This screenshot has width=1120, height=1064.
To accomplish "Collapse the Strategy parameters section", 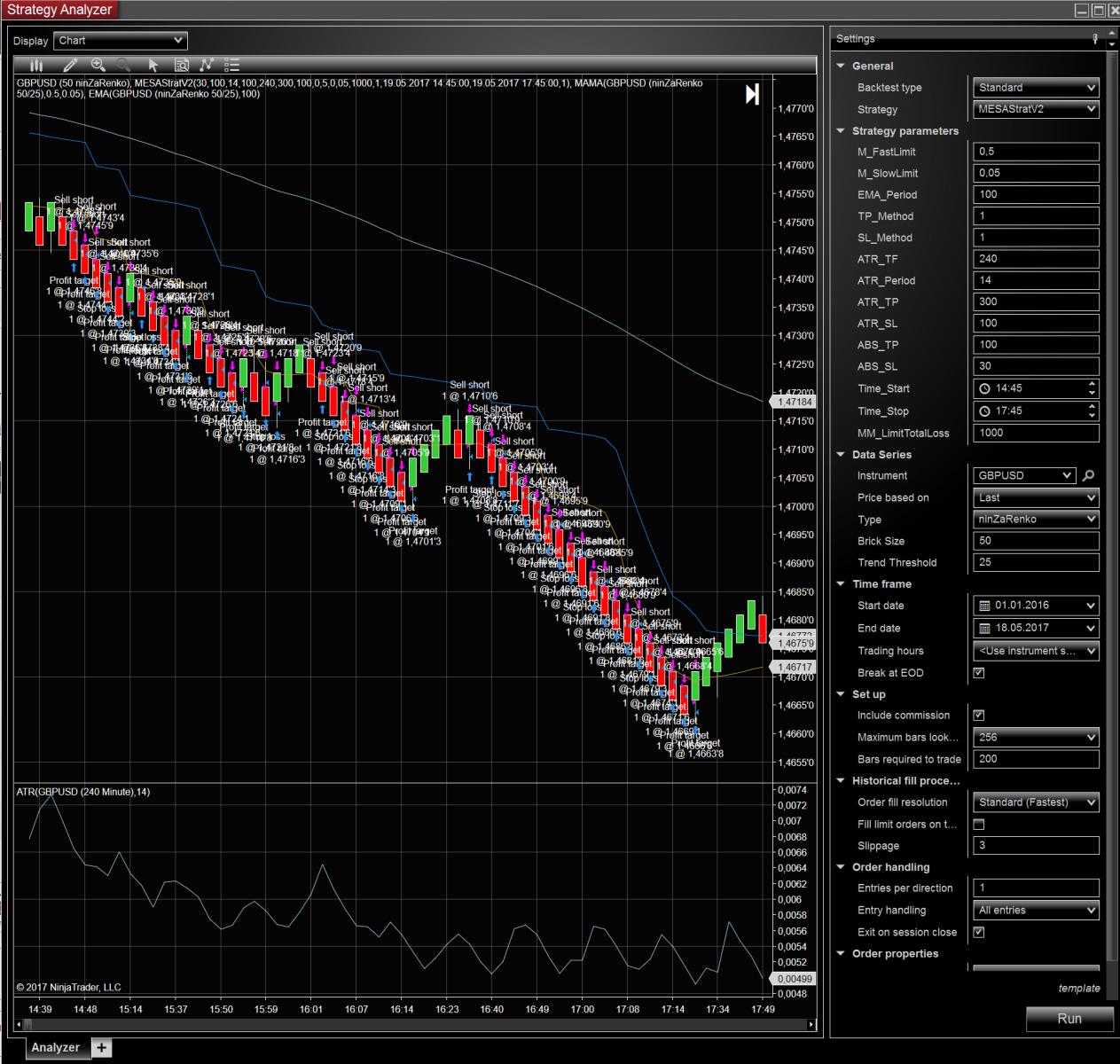I will [841, 130].
